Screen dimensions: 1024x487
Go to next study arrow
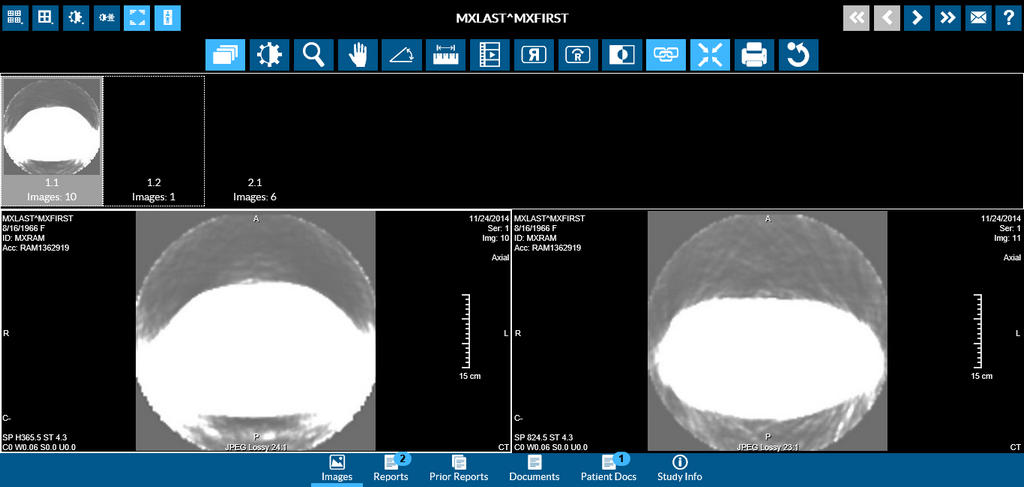[916, 17]
